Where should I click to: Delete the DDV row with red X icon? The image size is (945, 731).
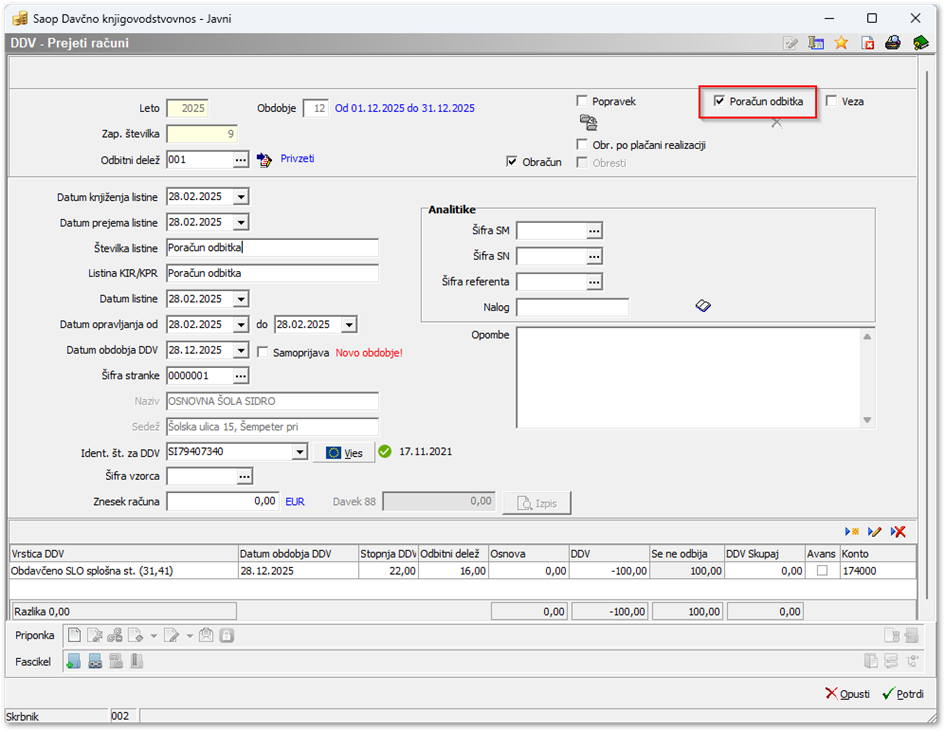click(x=898, y=532)
